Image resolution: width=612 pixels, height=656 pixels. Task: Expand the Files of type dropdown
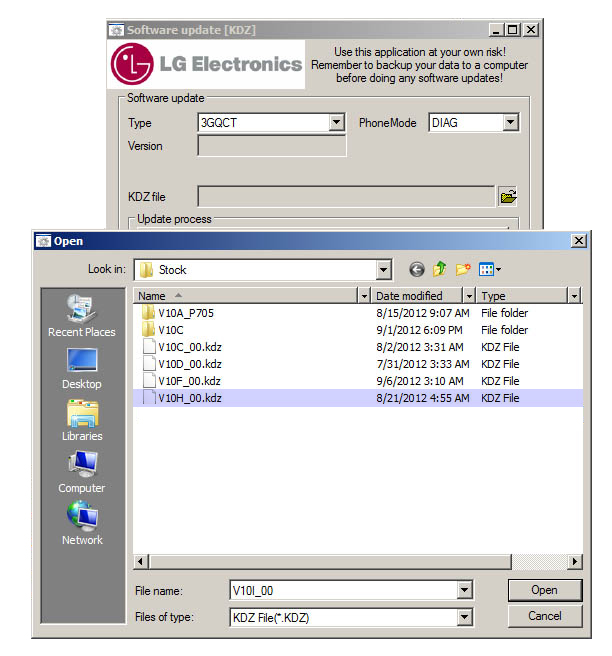click(x=464, y=617)
